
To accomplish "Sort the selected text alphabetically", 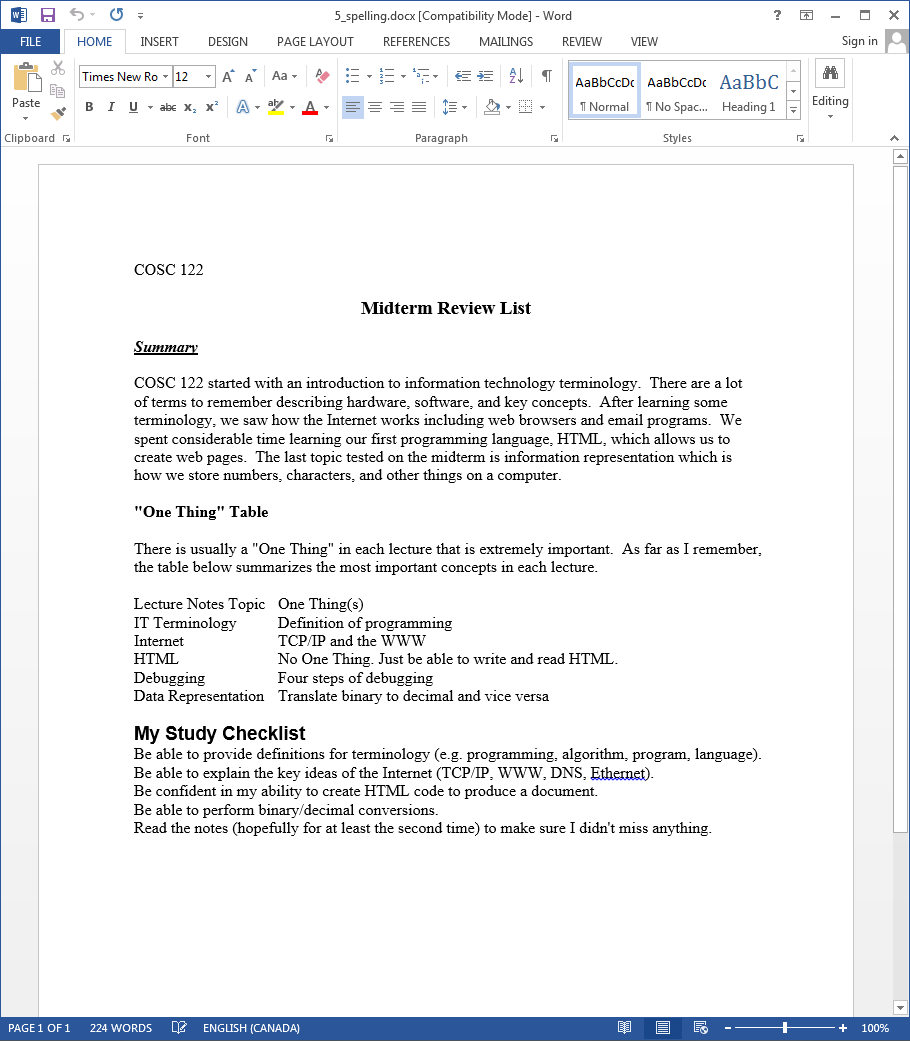I will [x=516, y=76].
